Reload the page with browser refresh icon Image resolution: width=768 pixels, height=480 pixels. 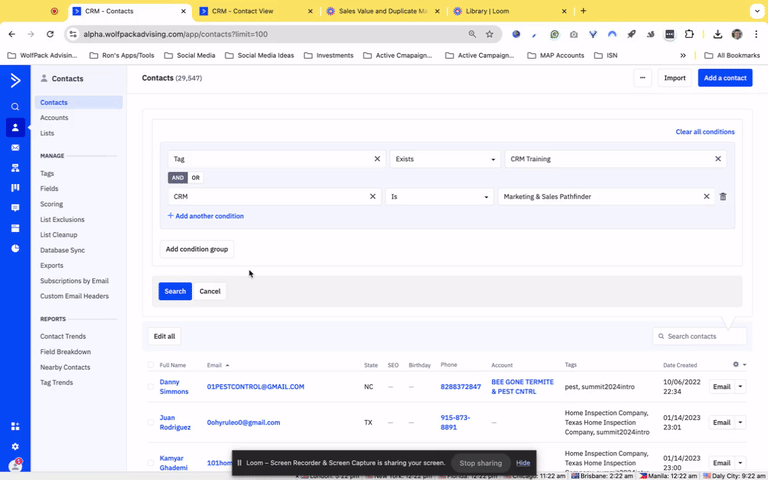coord(50,34)
